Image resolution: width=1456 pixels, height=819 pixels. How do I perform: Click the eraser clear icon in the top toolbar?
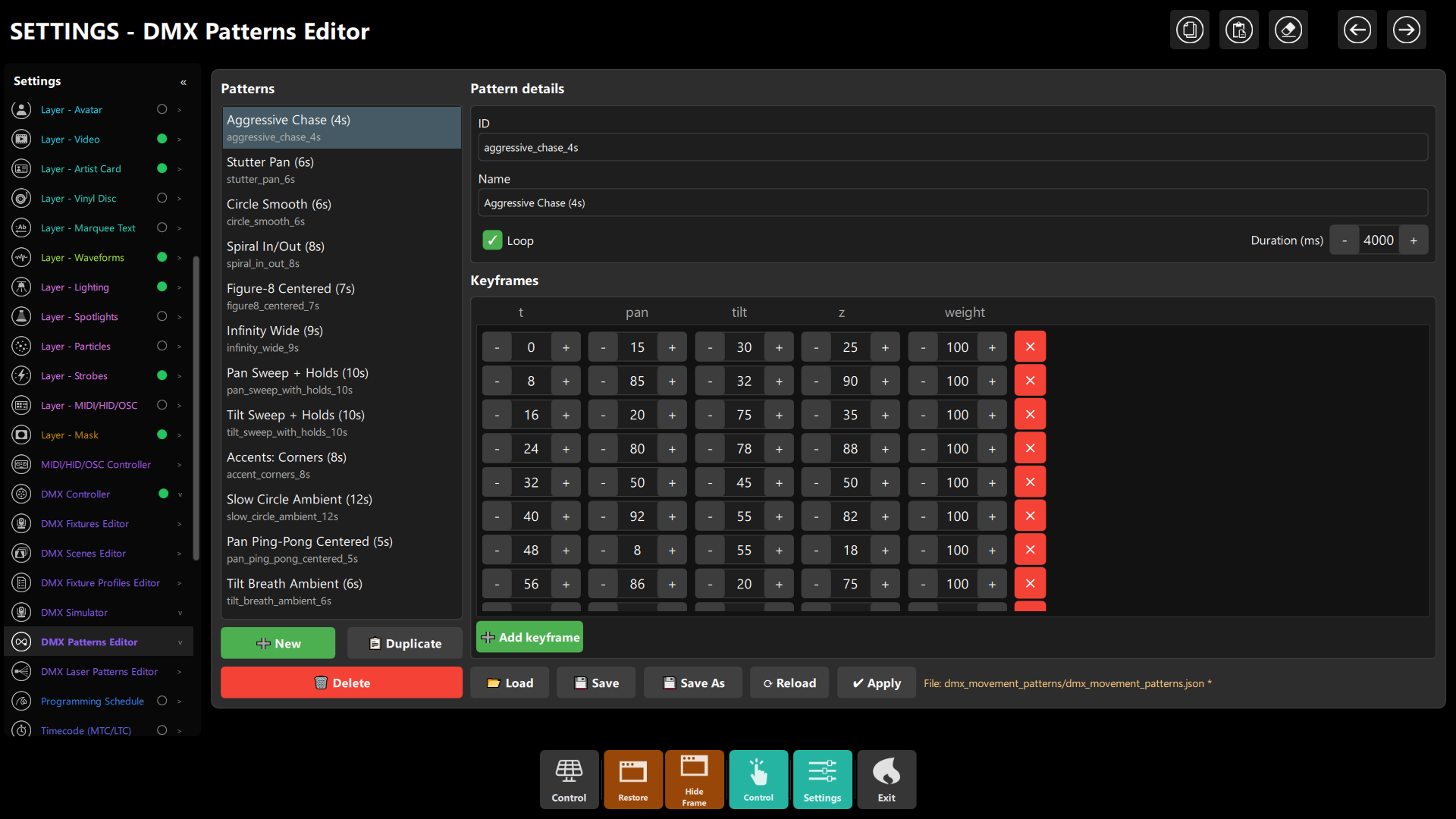click(1288, 30)
